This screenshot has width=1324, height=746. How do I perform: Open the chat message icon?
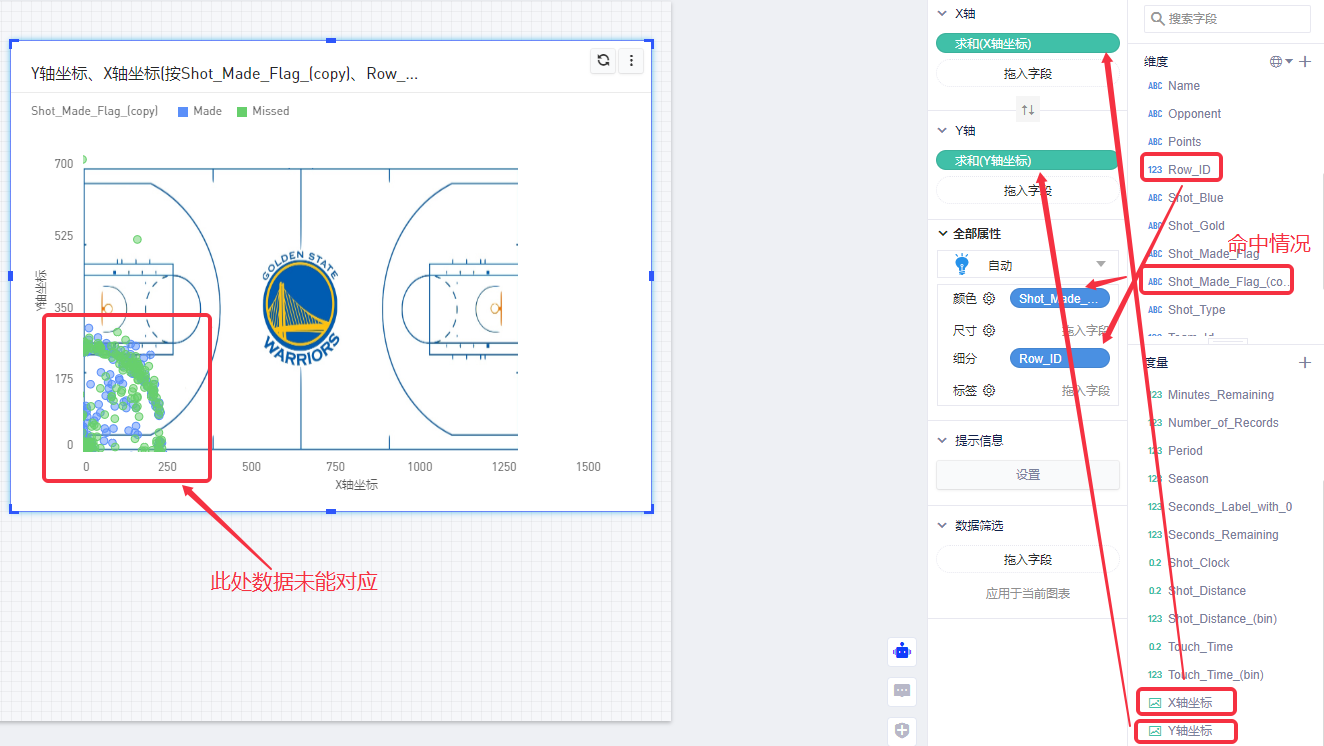902,691
